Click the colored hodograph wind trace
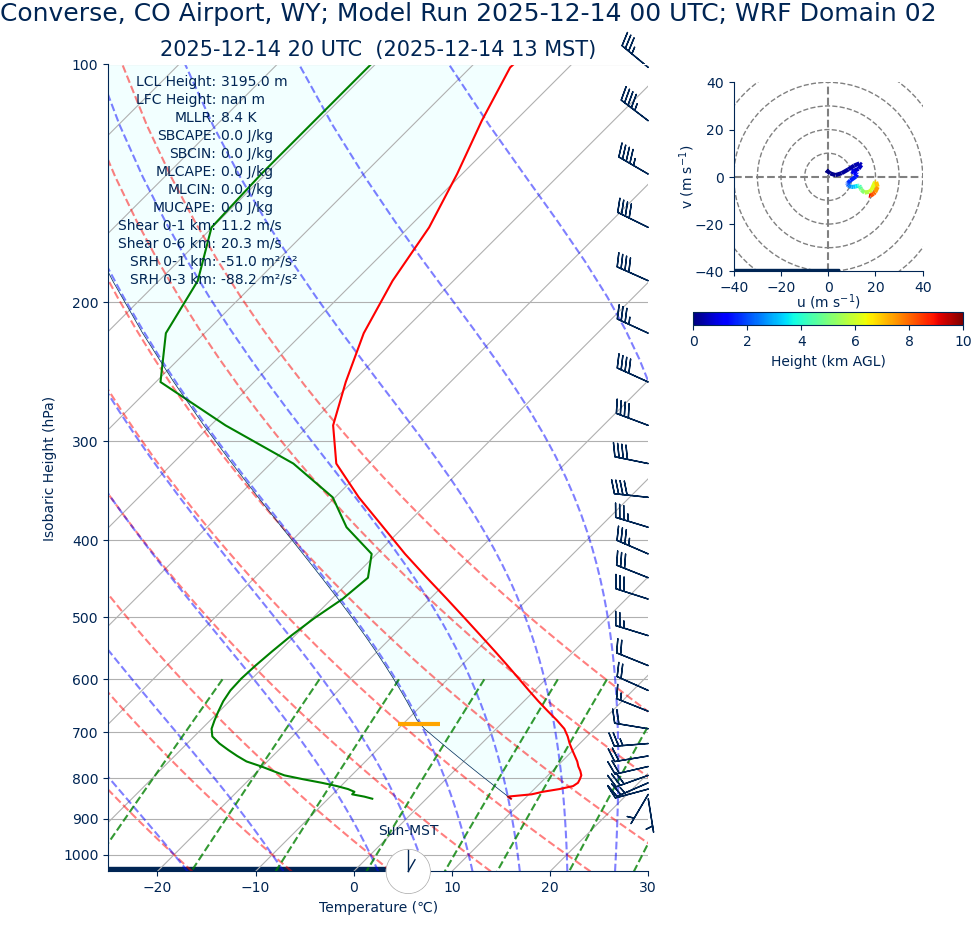972x936 pixels. tap(860, 181)
